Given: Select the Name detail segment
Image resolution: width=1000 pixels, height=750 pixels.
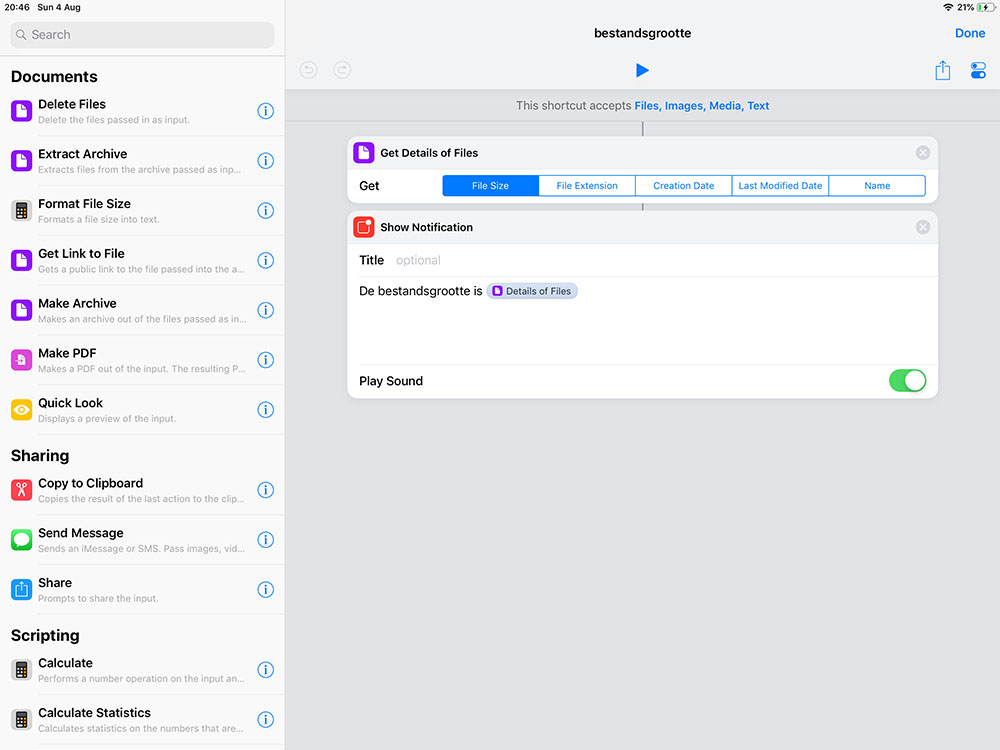Looking at the screenshot, I should coord(877,186).
